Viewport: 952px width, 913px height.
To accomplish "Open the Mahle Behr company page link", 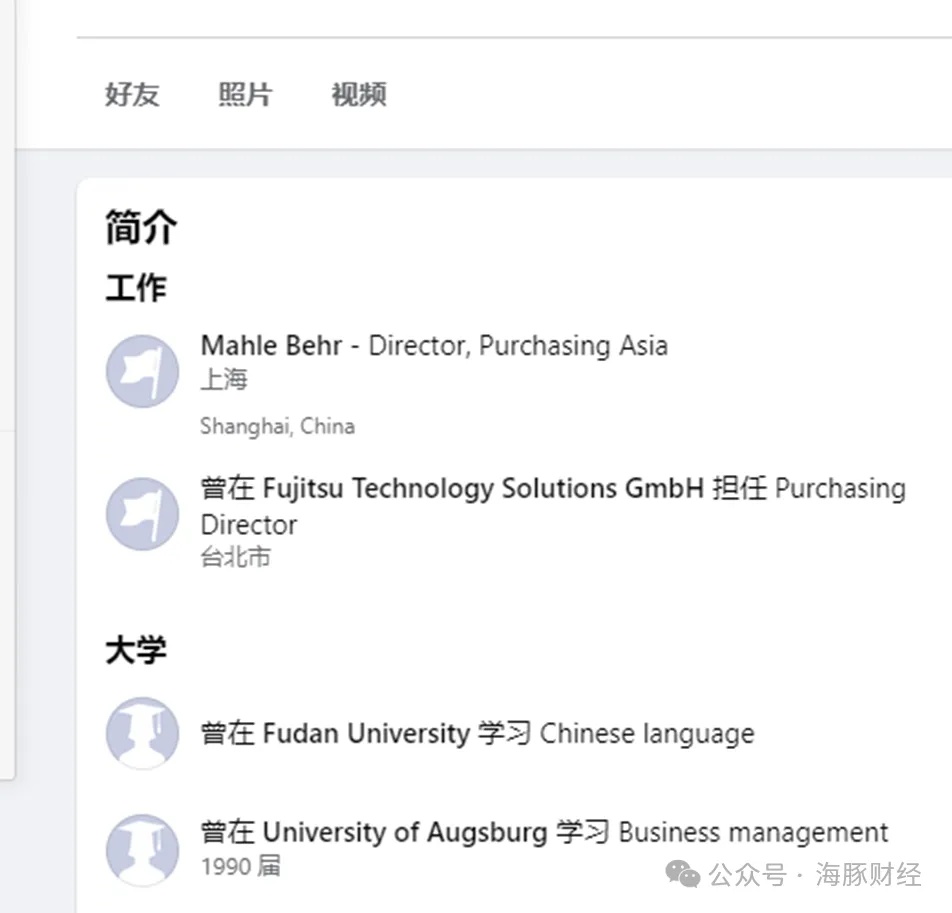I will 271,346.
